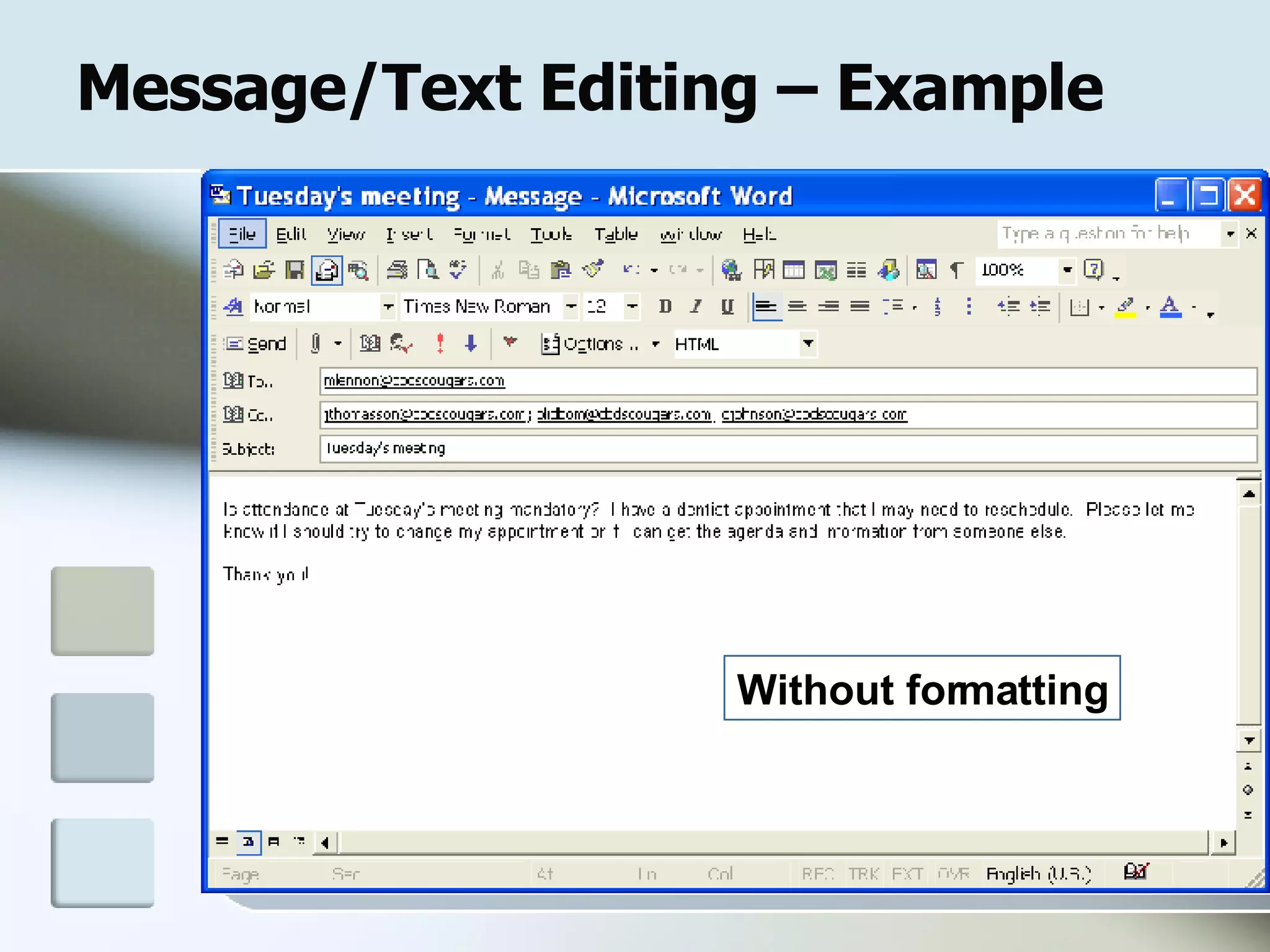The width and height of the screenshot is (1270, 952).
Task: Click the Spelling and Grammar check icon
Action: click(x=458, y=270)
